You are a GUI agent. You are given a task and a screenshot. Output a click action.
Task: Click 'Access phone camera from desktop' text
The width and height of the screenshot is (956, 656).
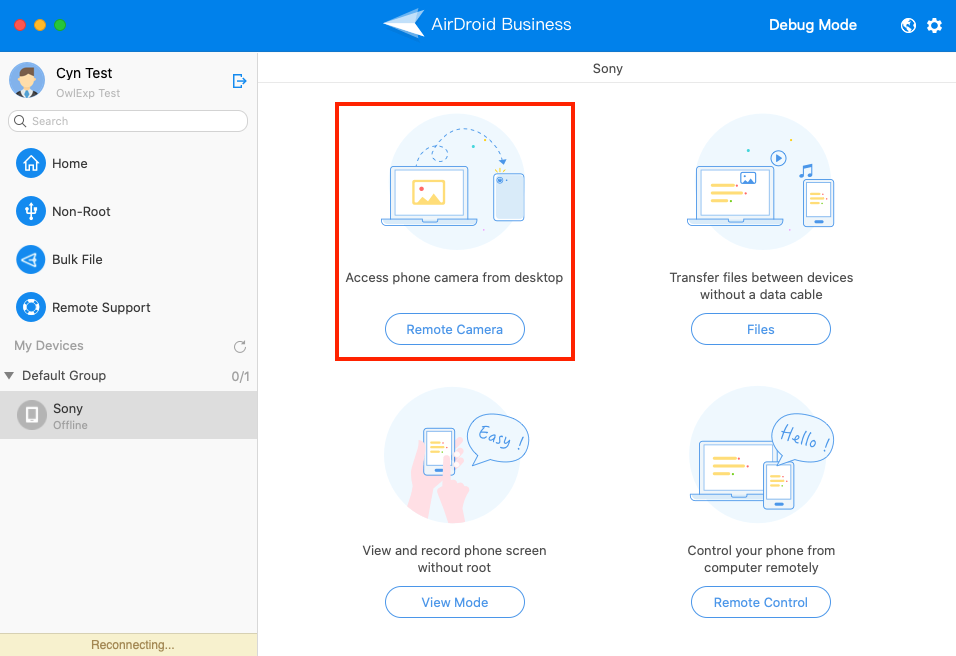point(454,277)
